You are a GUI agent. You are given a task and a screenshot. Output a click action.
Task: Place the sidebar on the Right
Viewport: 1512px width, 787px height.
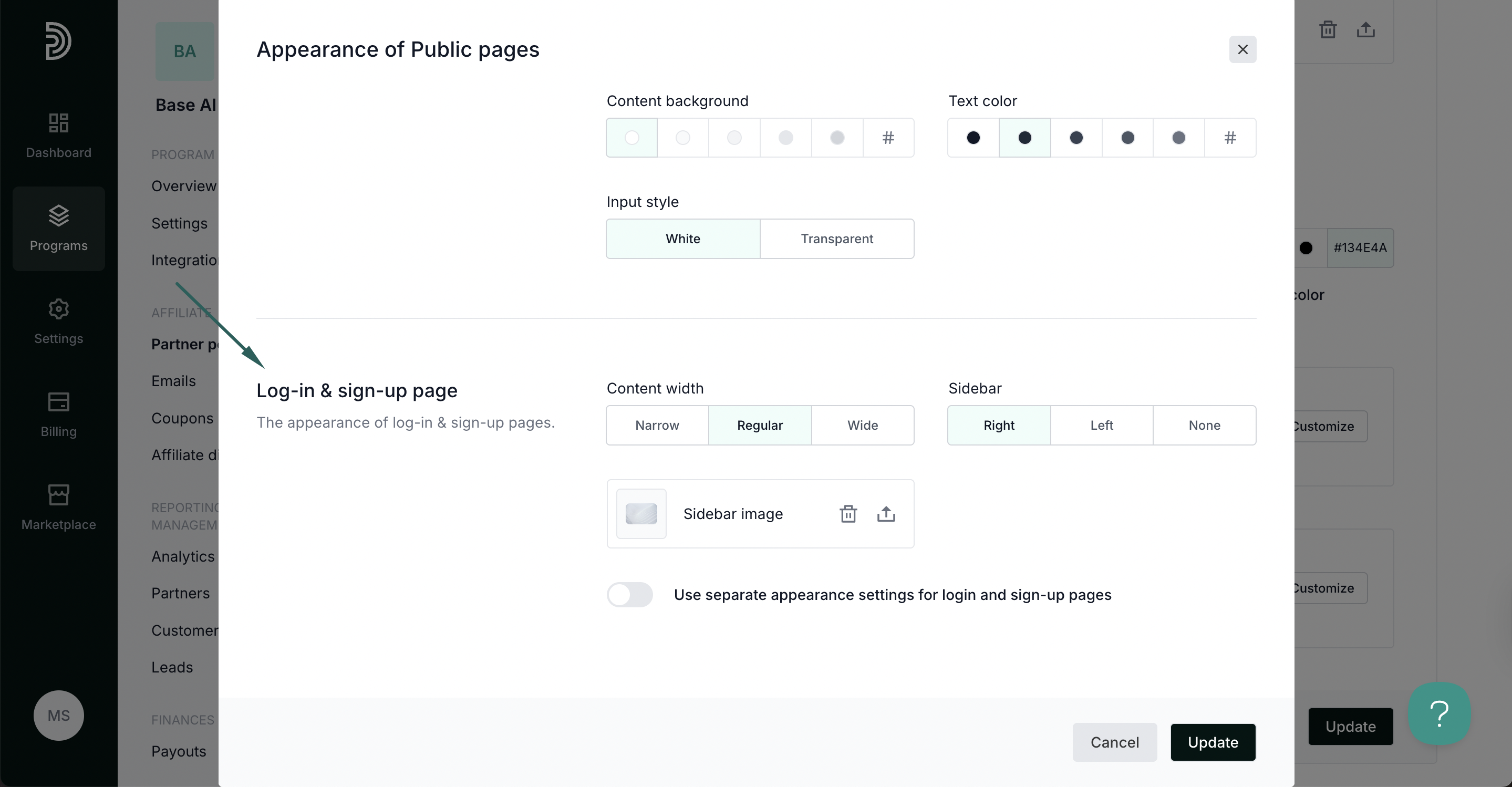point(998,425)
